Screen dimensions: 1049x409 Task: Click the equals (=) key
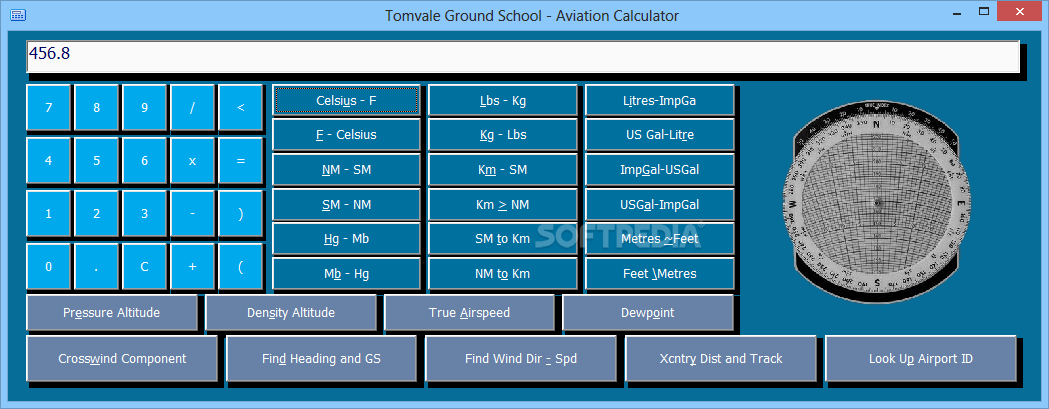tap(240, 161)
